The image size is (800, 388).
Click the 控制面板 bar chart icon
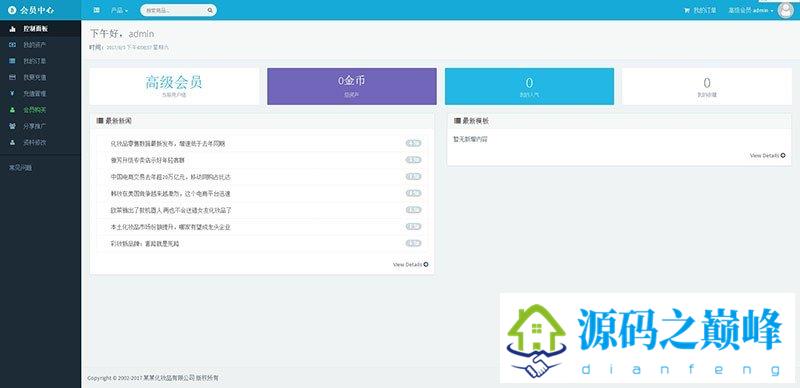coord(12,29)
